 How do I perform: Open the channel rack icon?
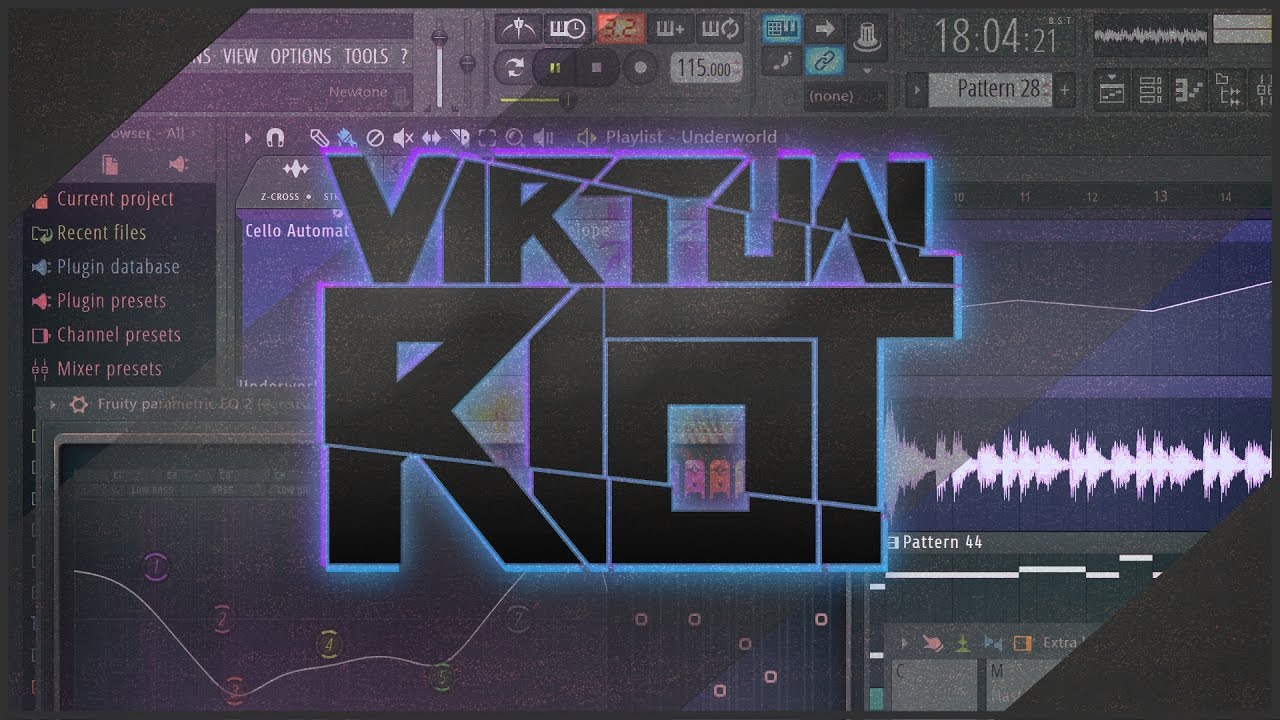(1150, 90)
